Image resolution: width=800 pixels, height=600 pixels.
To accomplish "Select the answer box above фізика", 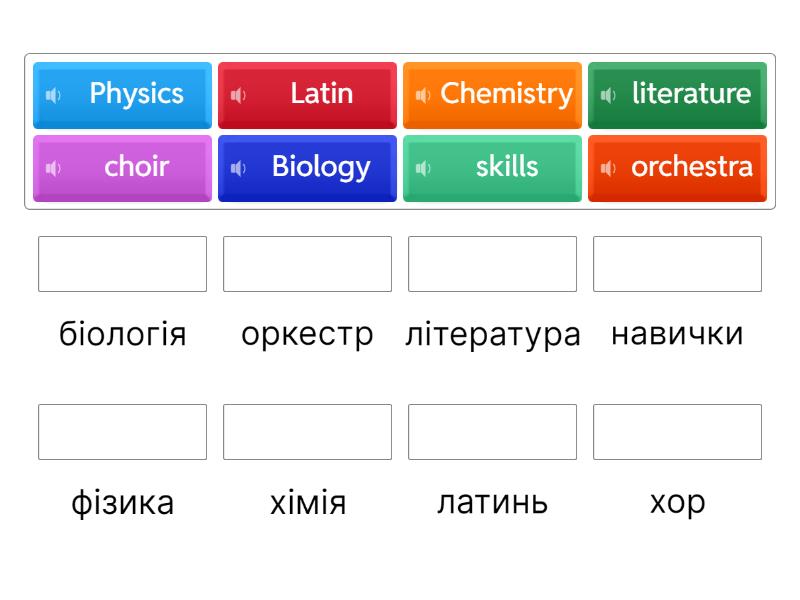I will coord(122,432).
